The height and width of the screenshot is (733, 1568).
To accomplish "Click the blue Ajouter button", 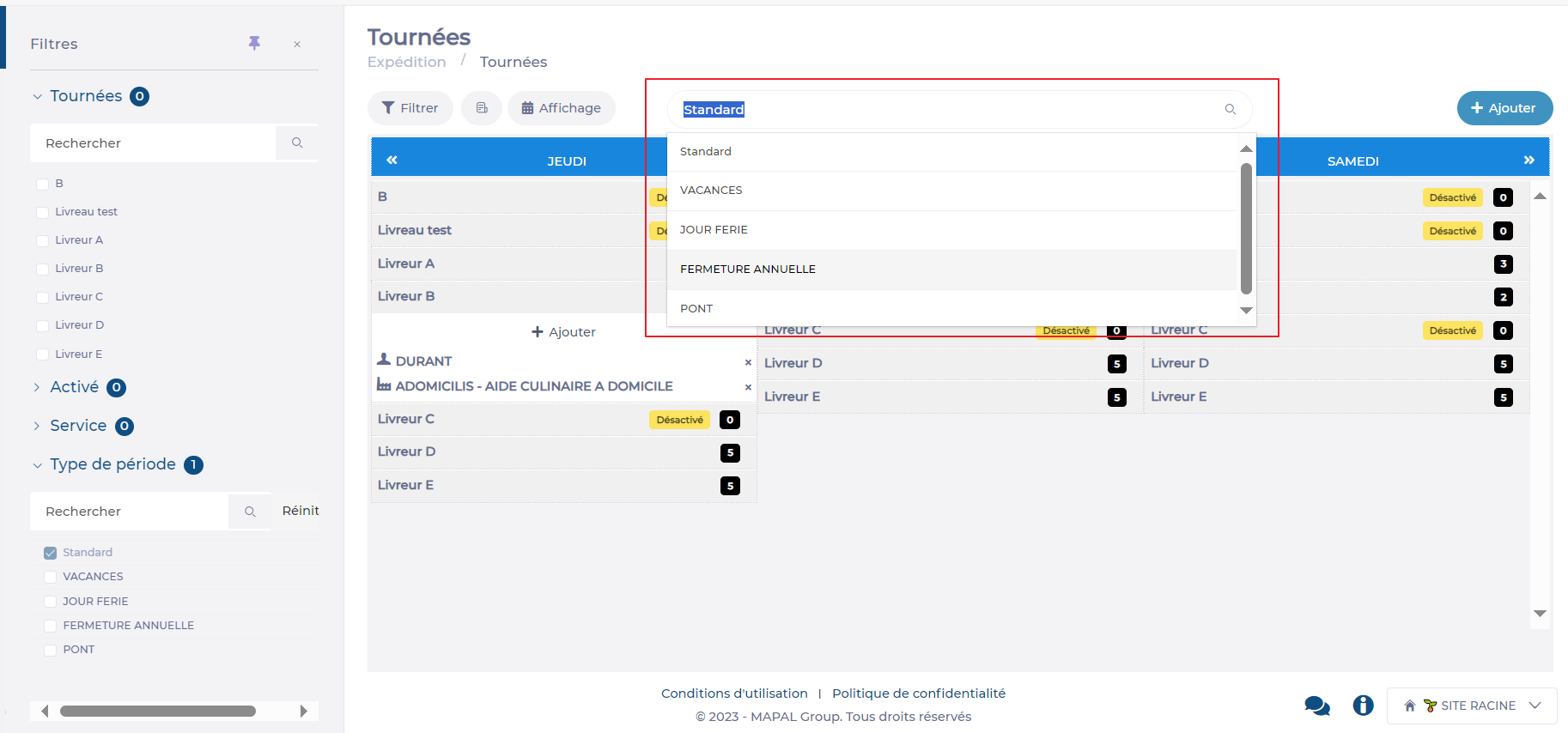I will tap(1504, 108).
